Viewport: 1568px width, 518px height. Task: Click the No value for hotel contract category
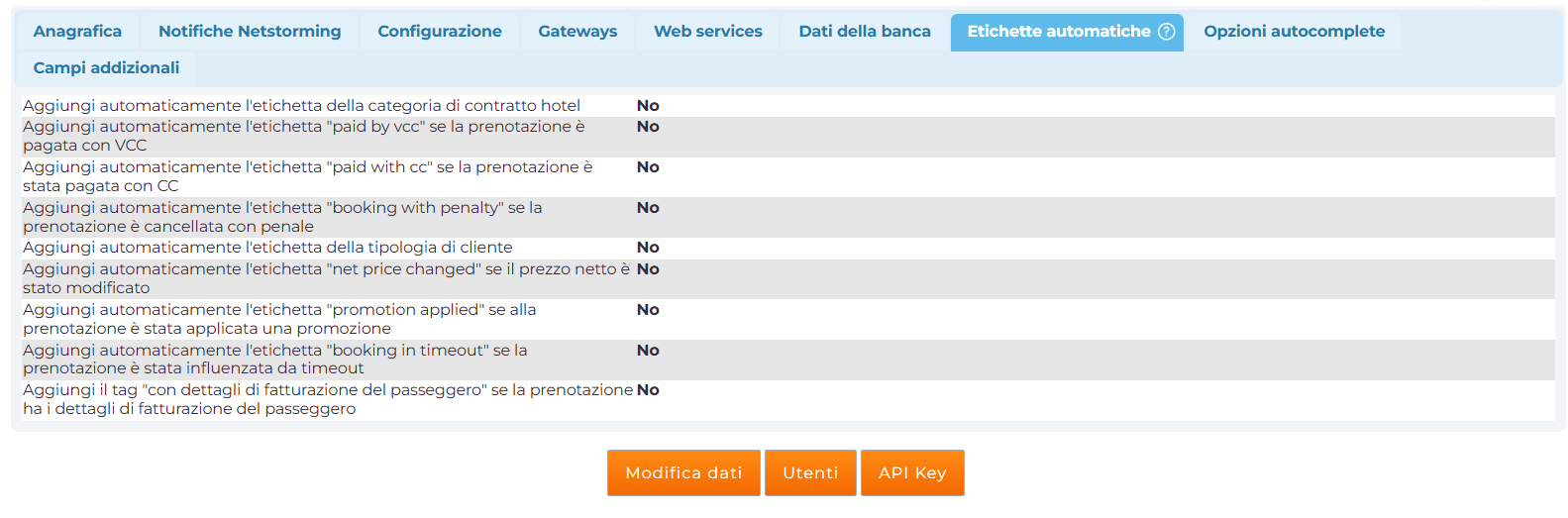[x=648, y=106]
